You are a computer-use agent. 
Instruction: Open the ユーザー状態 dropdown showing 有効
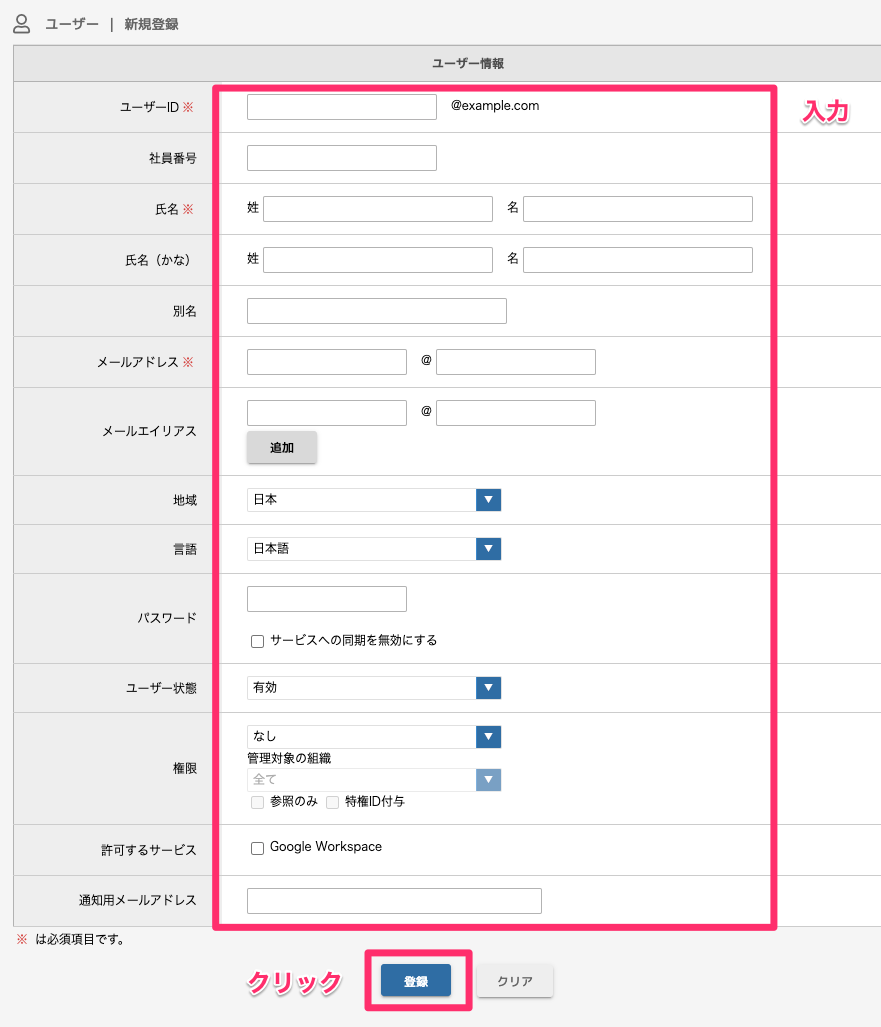(x=373, y=688)
